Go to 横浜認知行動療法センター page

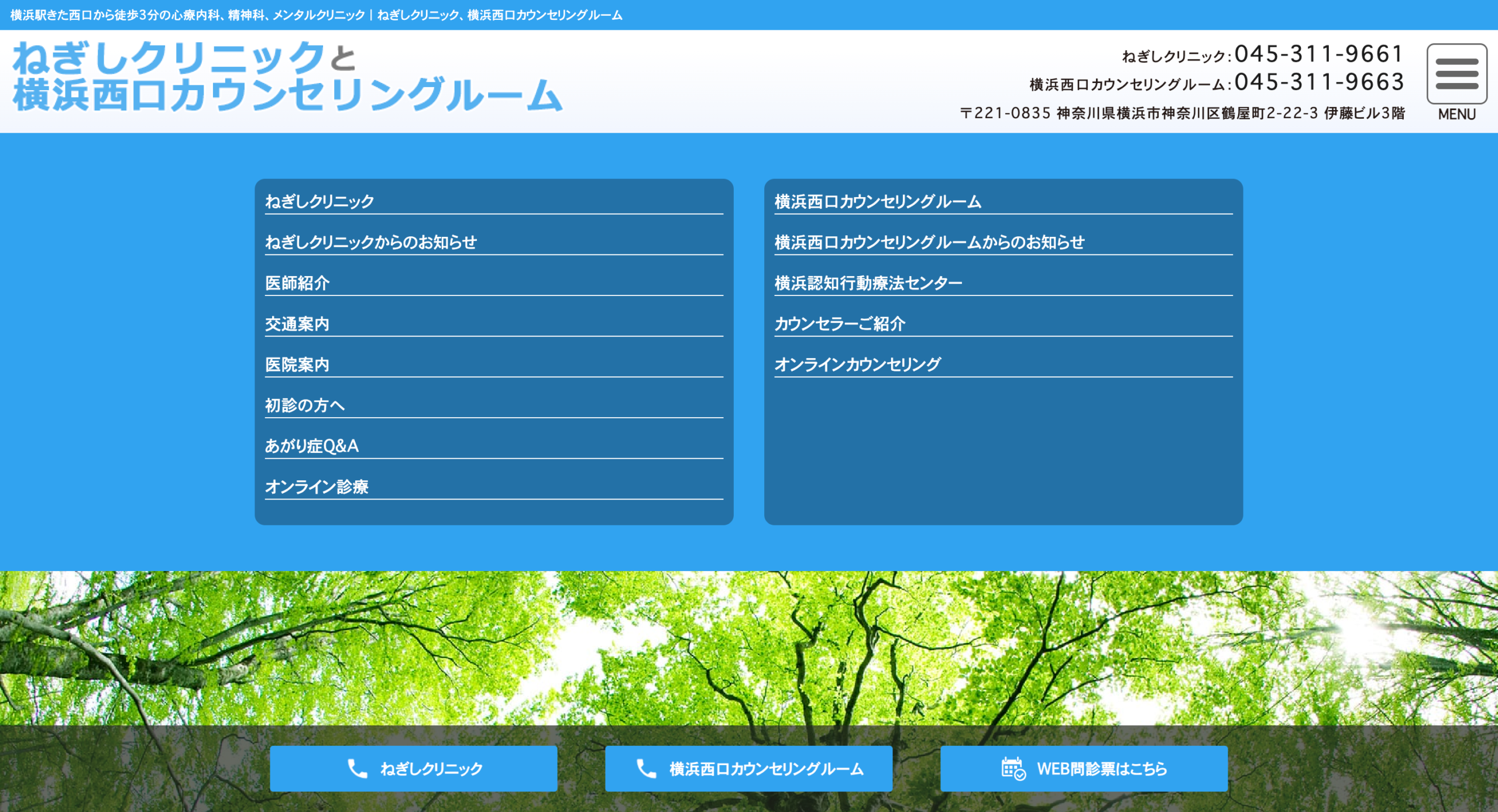pos(1003,283)
